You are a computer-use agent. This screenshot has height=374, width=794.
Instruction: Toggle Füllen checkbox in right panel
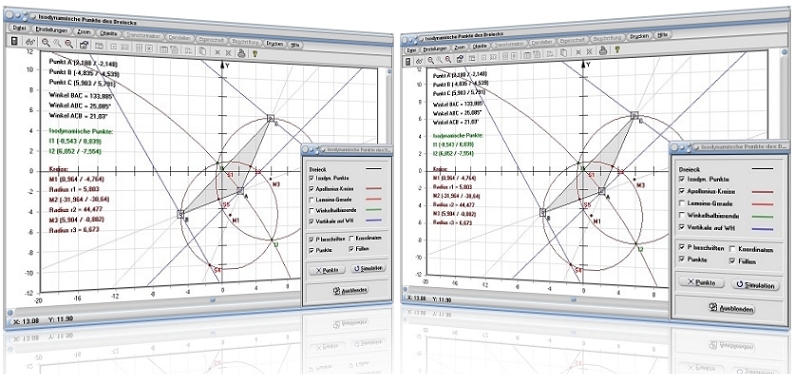732,261
